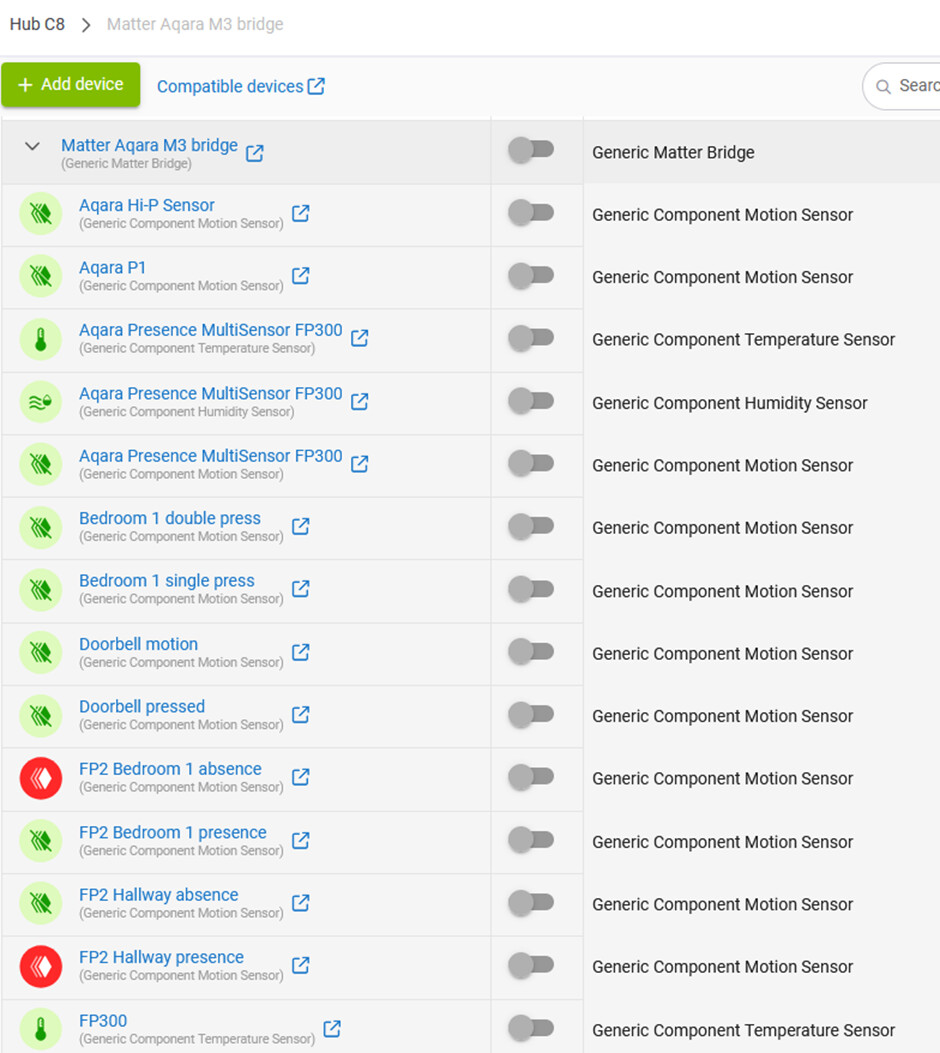The image size is (940, 1053).
Task: Open the FP300 device name link
Action: tap(103, 1021)
